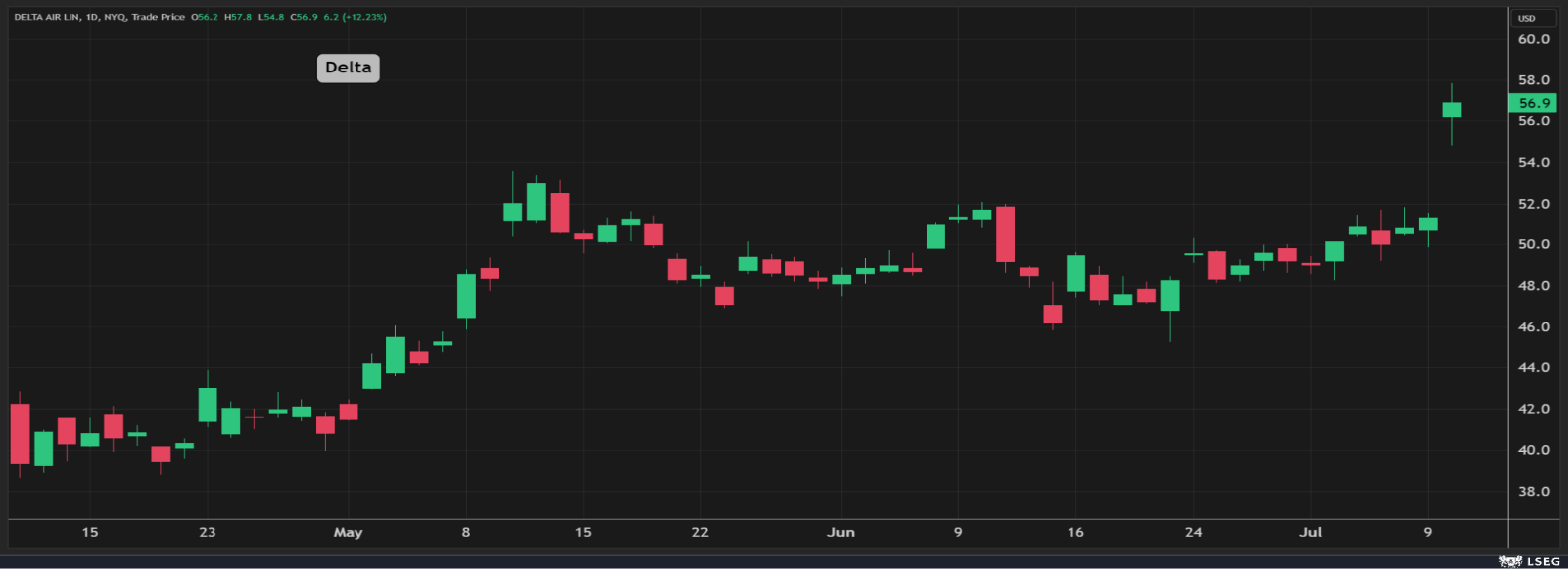The image size is (1568, 569).
Task: Click the 50.0 price axis label
Action: tap(1533, 244)
